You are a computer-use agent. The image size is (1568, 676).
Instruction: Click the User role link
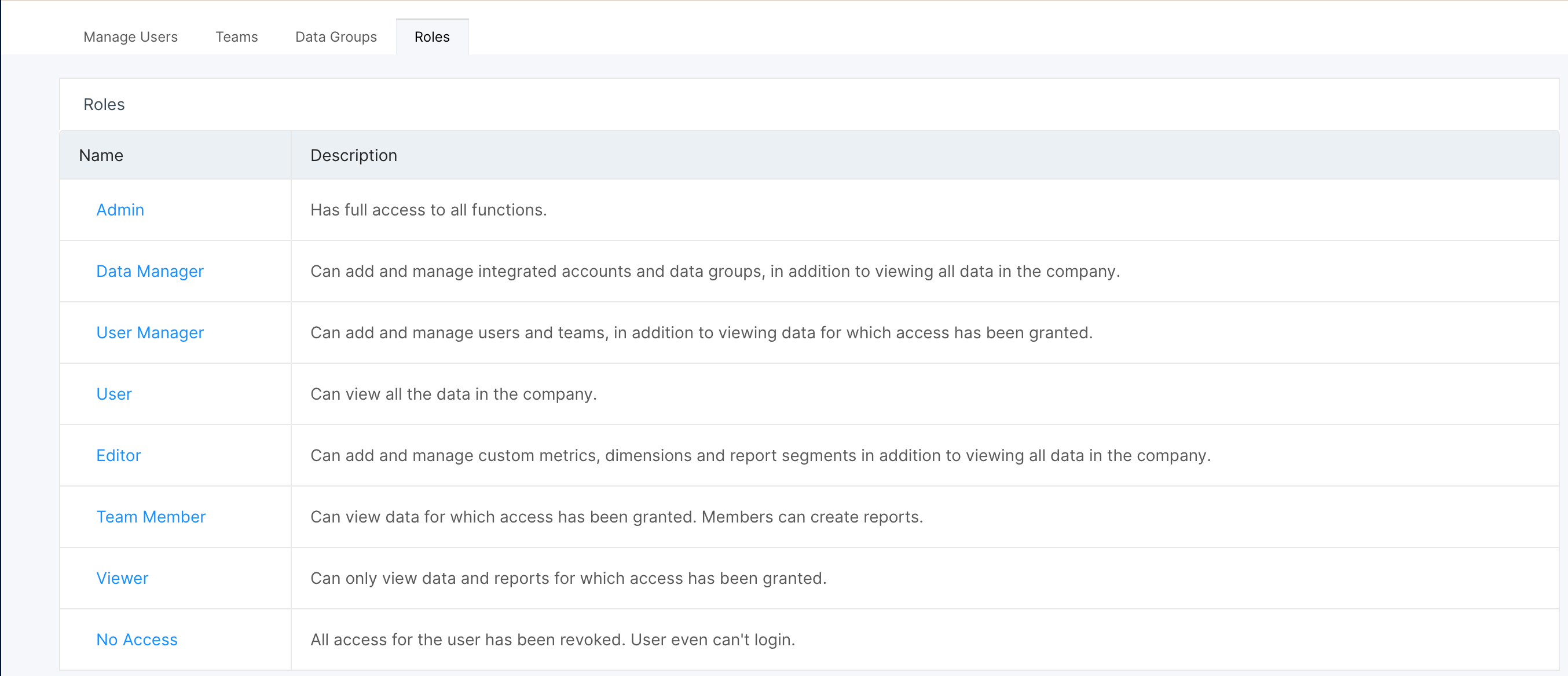tap(114, 394)
